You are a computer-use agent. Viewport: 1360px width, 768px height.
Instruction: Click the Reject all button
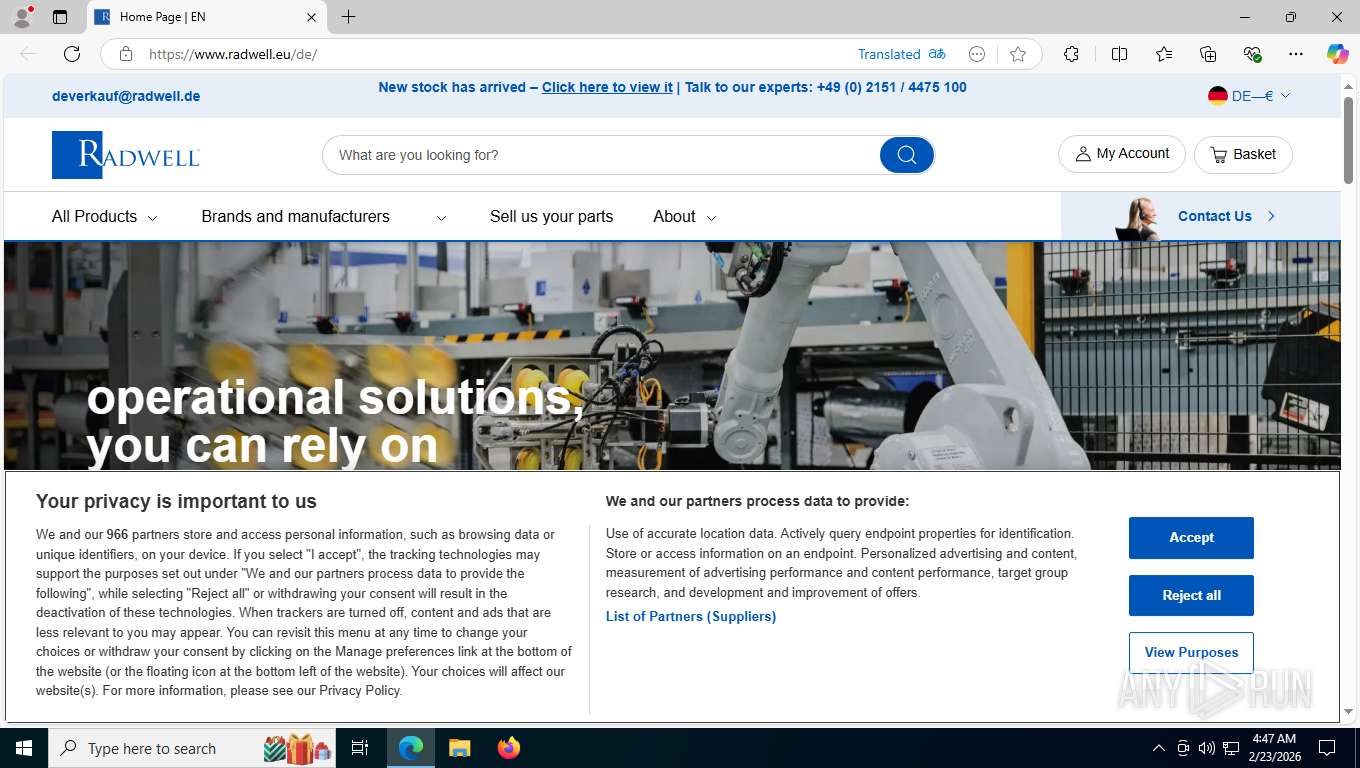coord(1191,595)
